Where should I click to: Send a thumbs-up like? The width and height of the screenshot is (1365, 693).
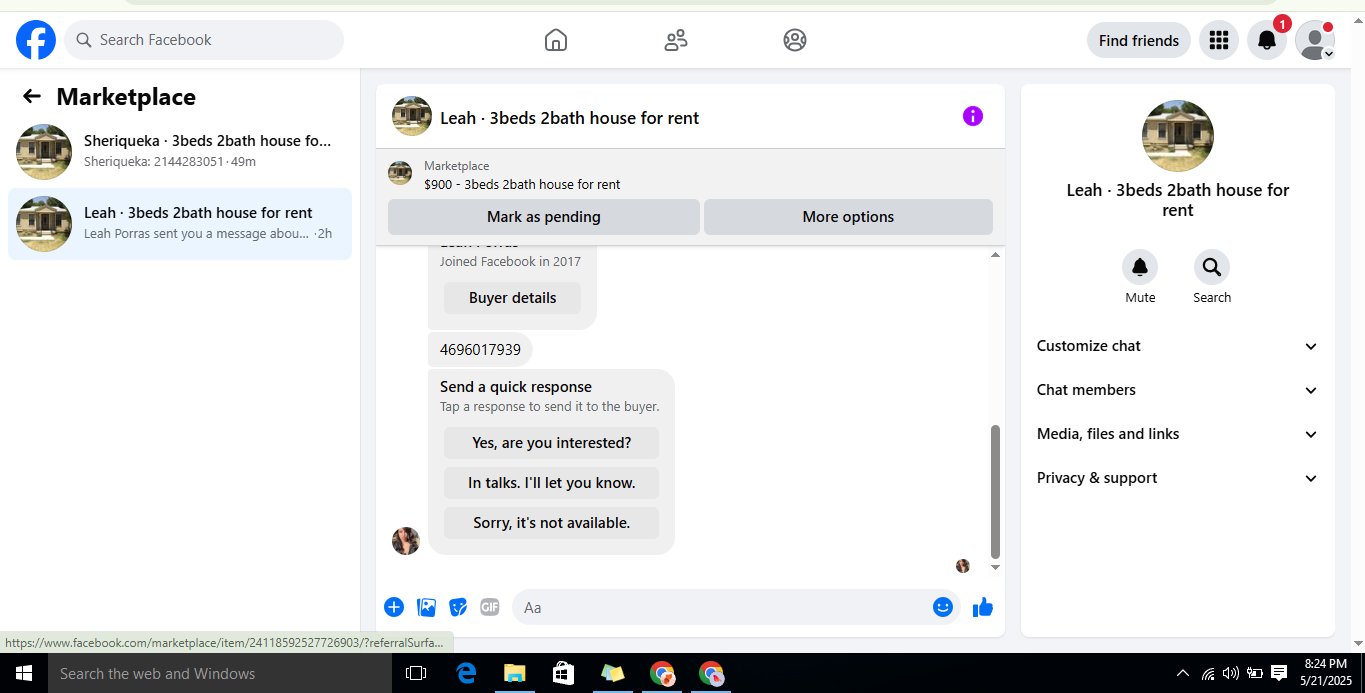coord(983,607)
